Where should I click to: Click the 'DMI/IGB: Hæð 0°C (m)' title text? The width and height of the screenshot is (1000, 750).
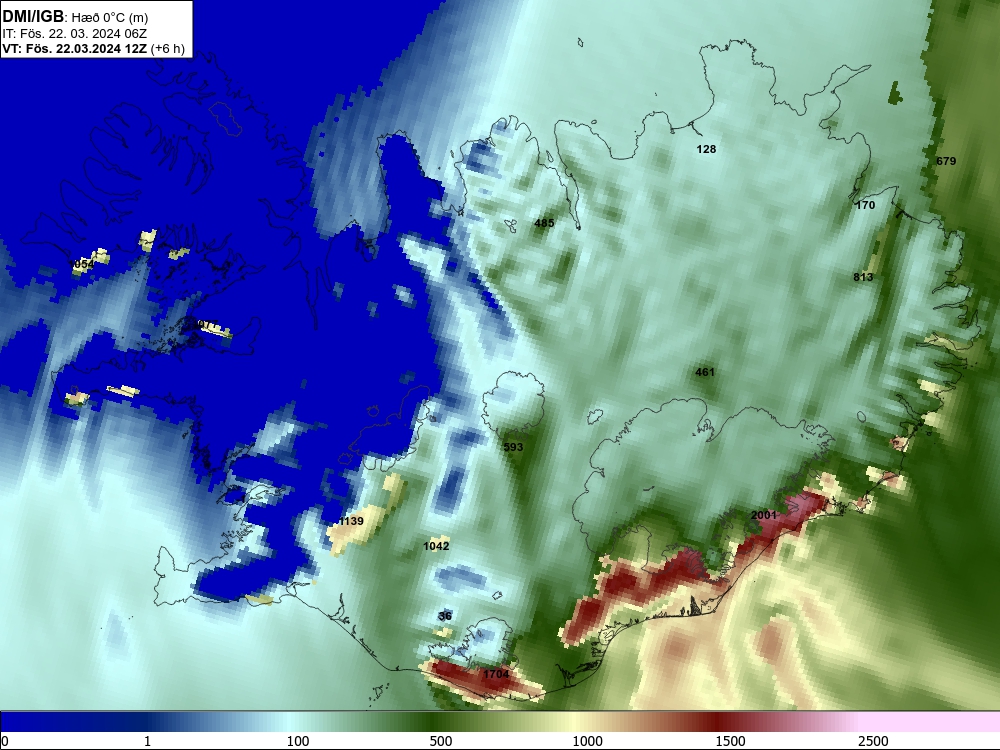coord(75,17)
